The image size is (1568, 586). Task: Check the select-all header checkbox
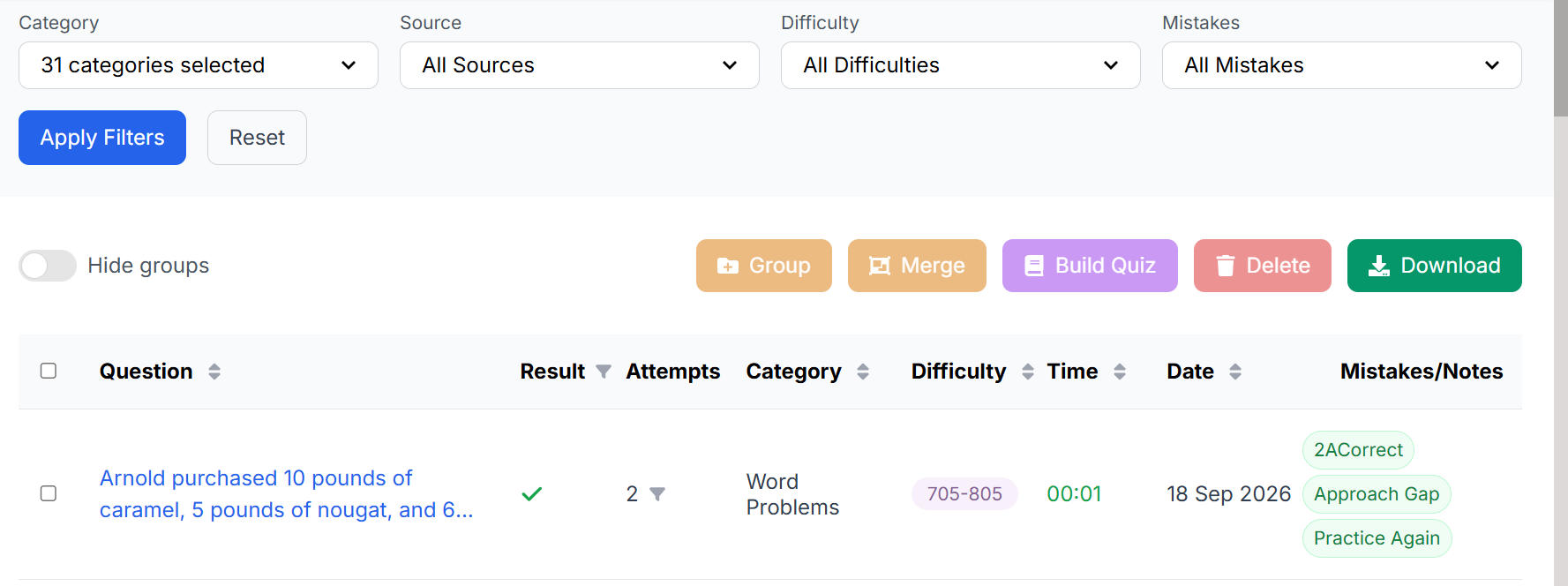[49, 371]
